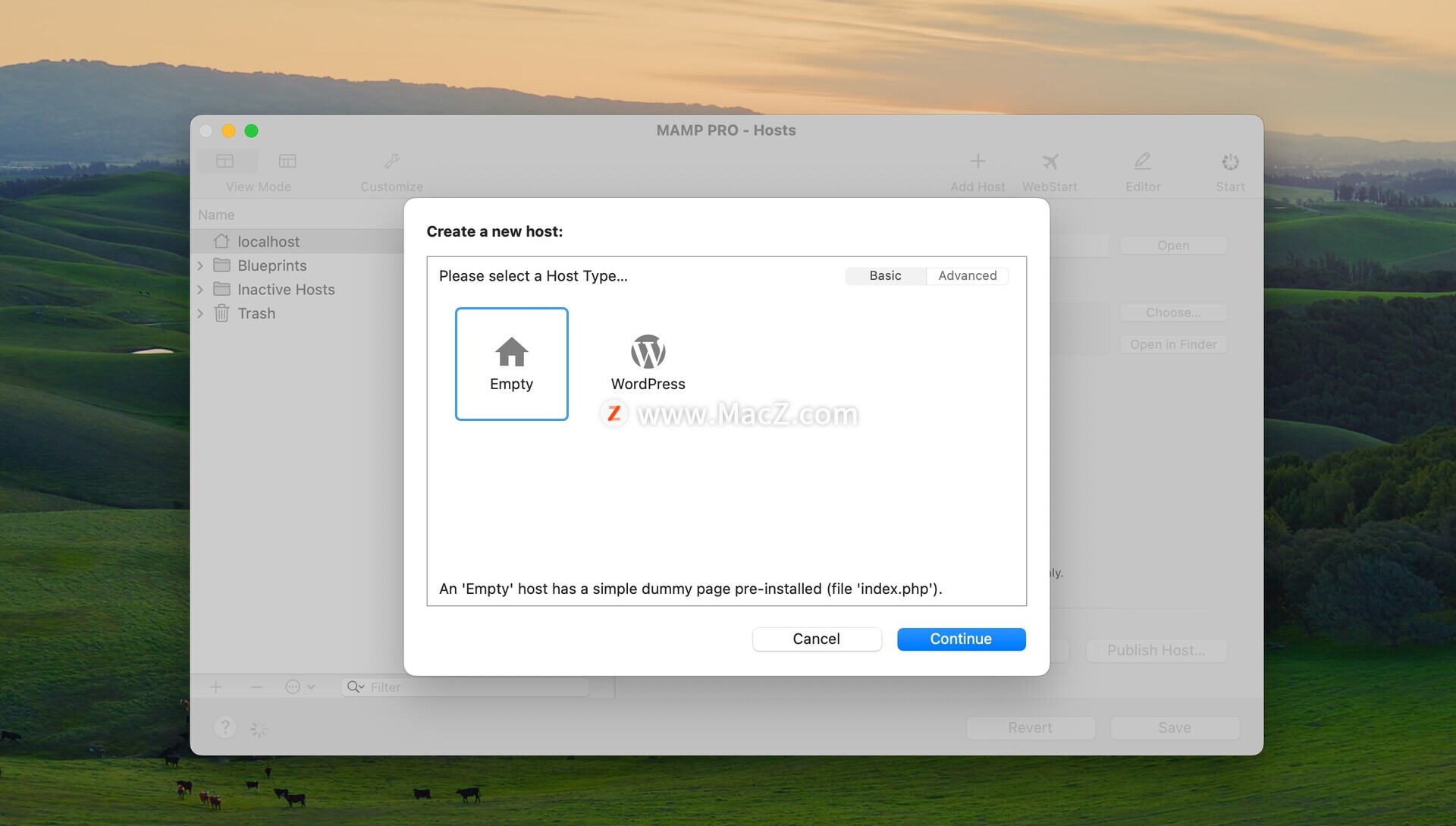
Task: Select the WordPress host type
Action: pos(648,363)
